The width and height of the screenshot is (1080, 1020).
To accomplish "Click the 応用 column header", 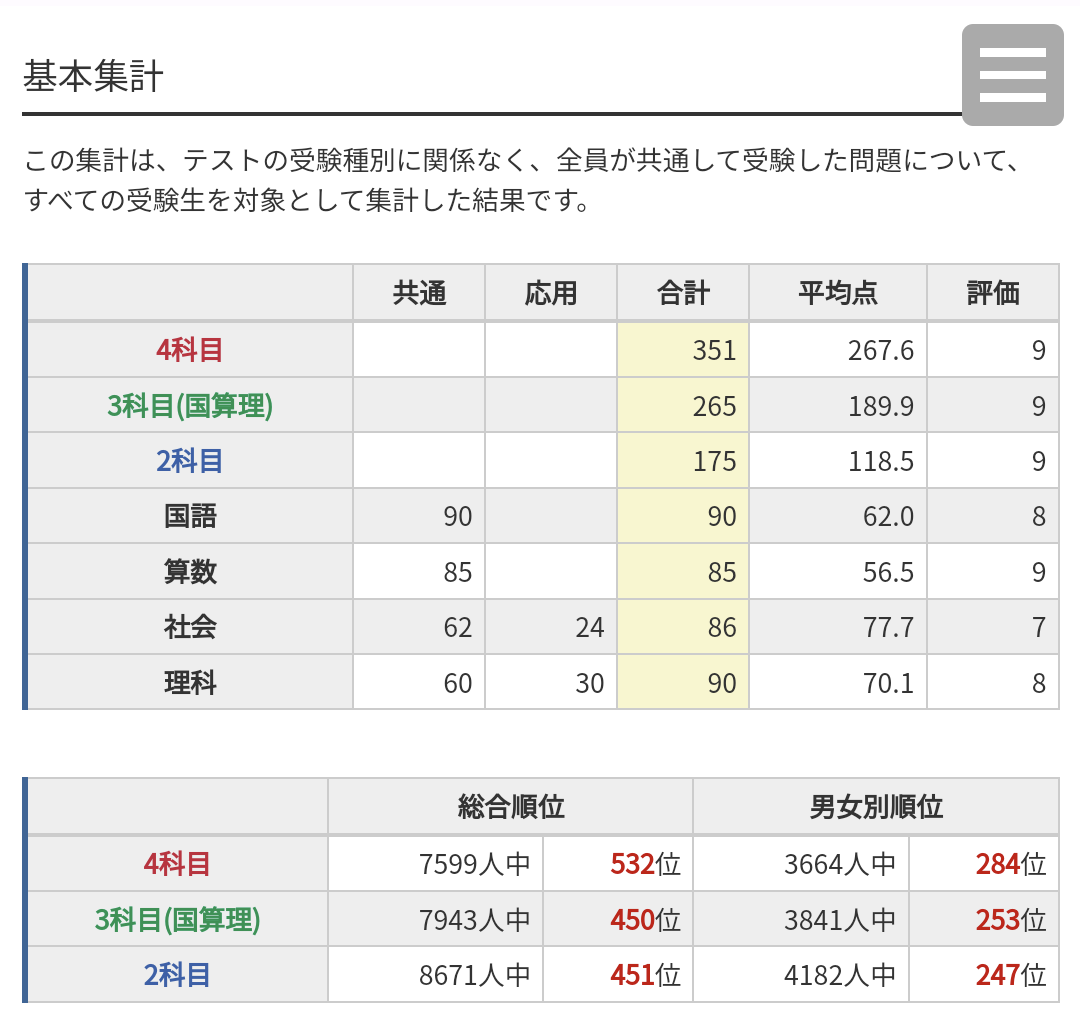I will pos(551,292).
